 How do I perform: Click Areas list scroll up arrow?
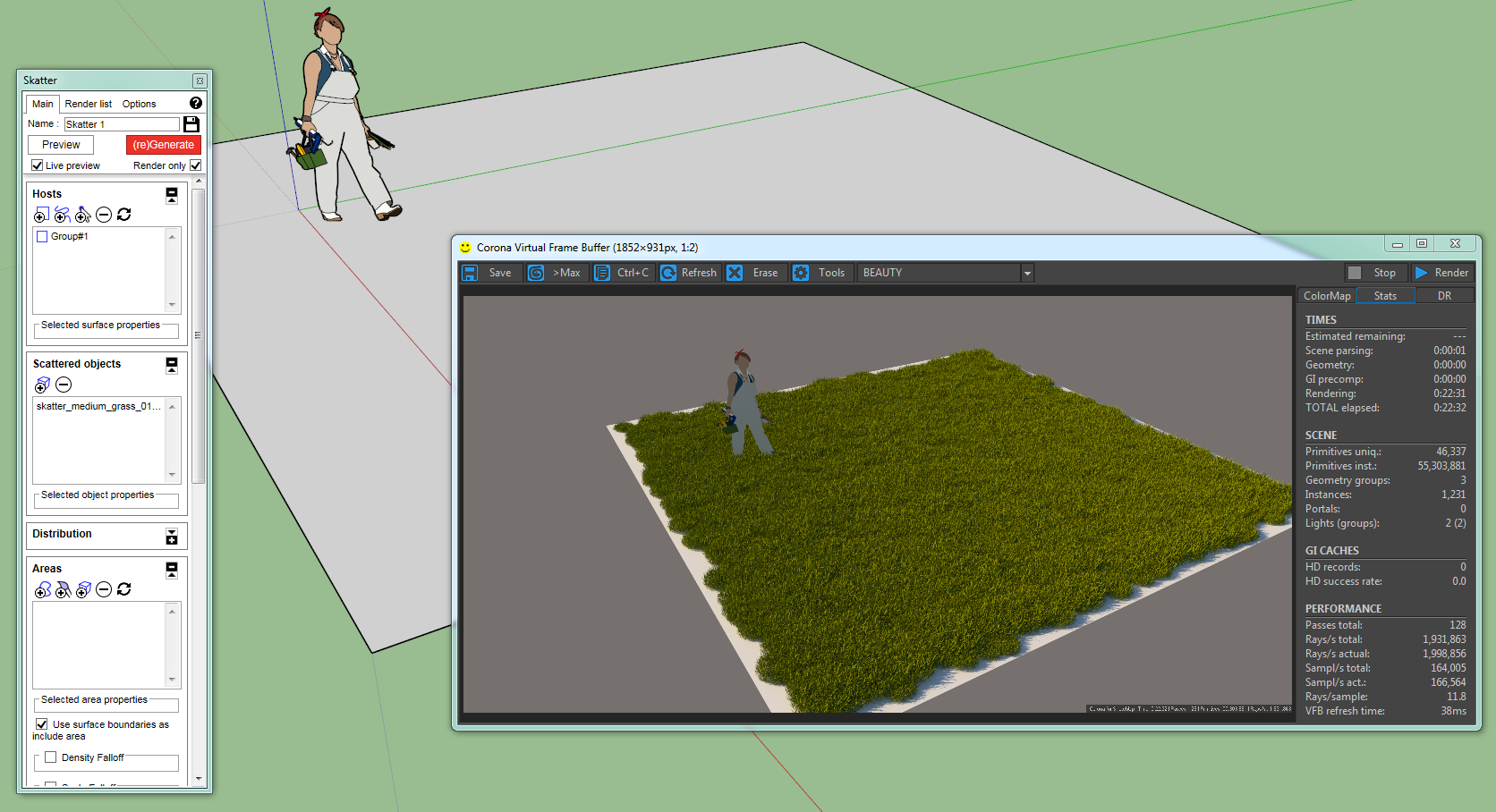[x=172, y=612]
